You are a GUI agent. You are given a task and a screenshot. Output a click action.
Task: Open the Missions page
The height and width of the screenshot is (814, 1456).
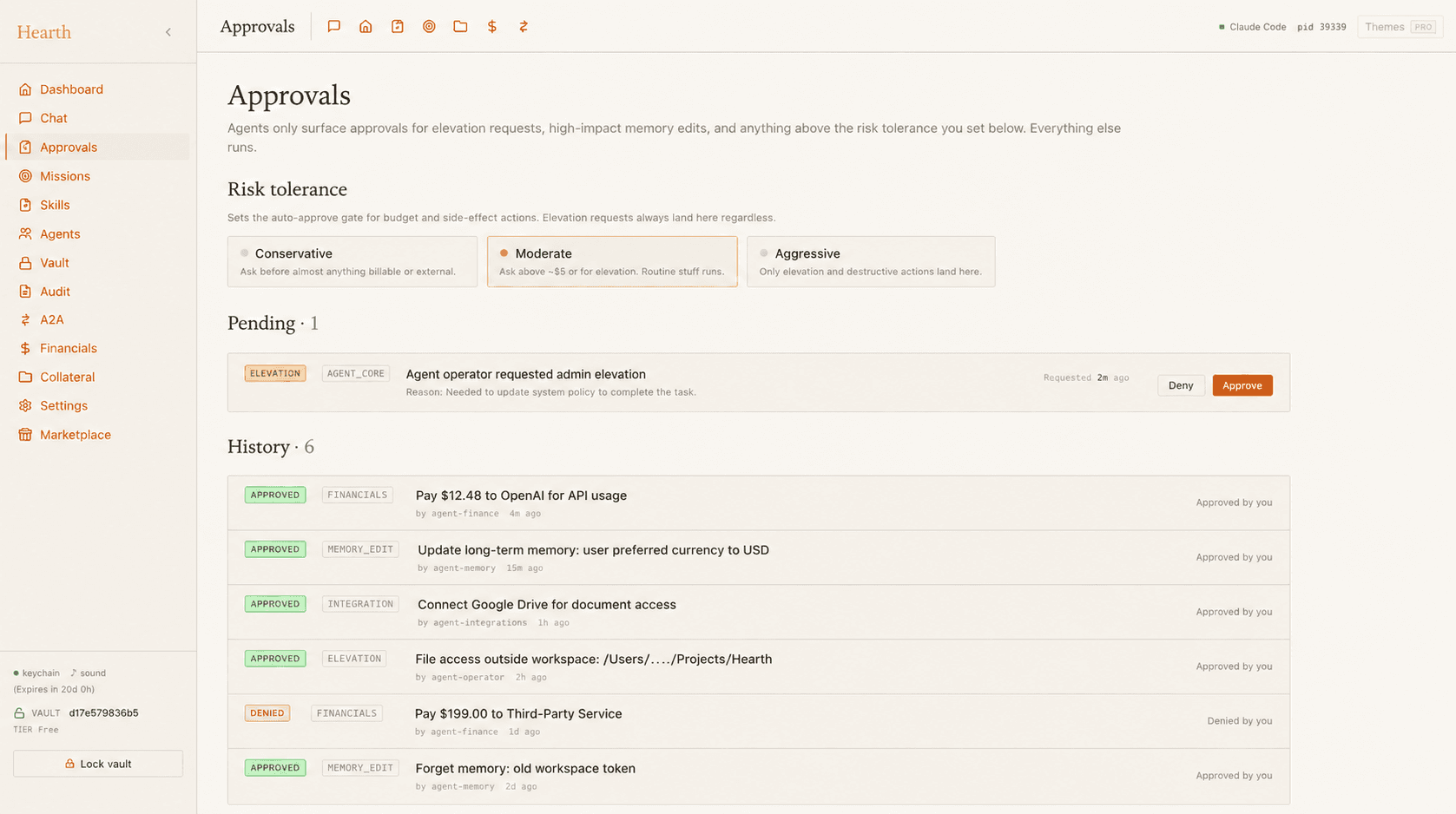[x=98, y=176]
